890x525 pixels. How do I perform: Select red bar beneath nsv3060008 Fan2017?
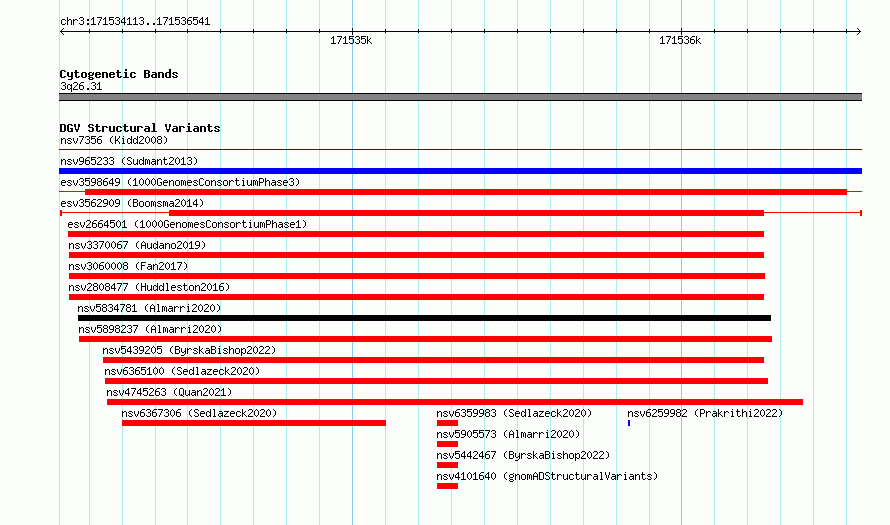417,276
